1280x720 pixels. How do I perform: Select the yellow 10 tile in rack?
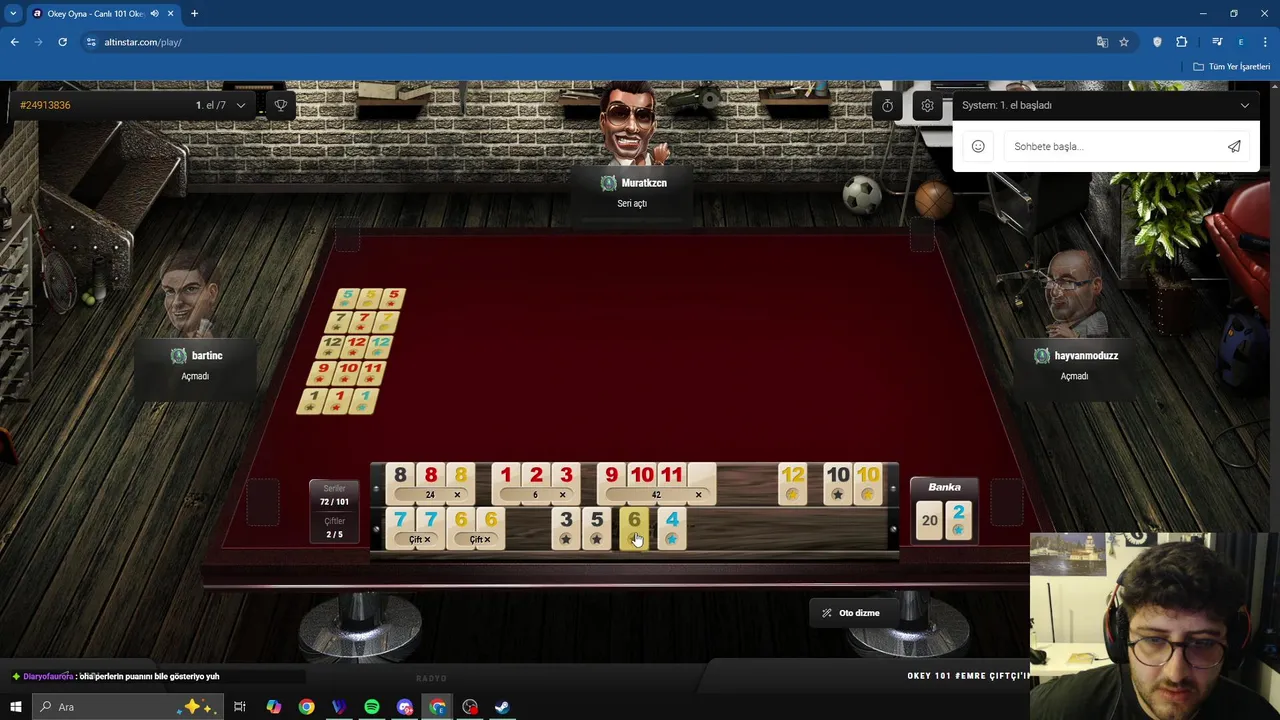coord(868,484)
